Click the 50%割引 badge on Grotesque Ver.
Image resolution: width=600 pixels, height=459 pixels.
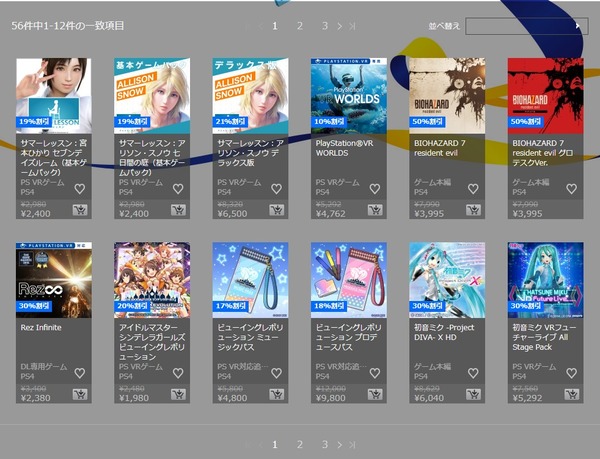[525, 122]
